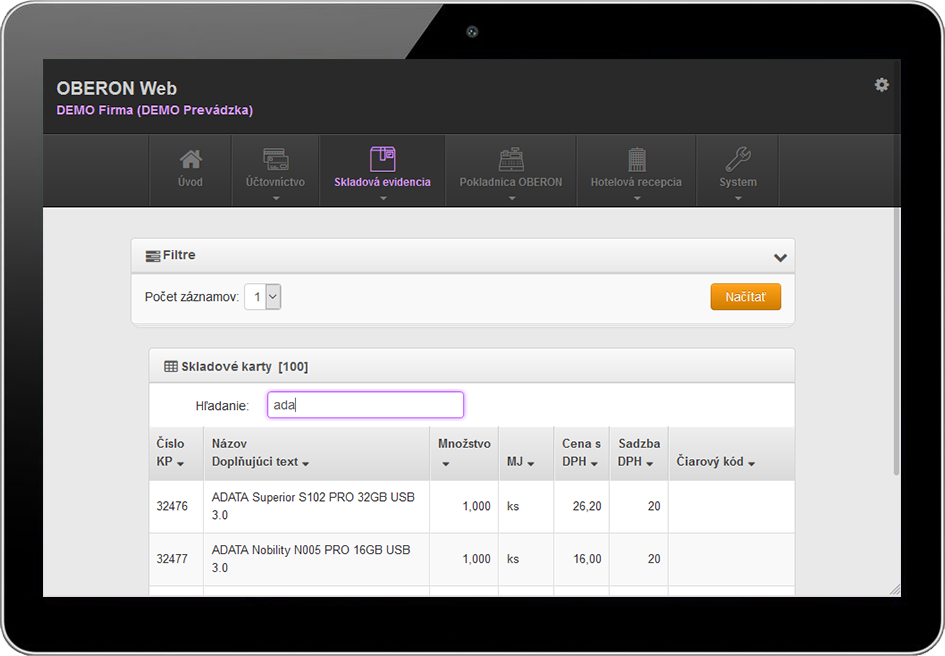
Task: Expand the Účtovníctvo submenu arrow
Action: [x=276, y=198]
